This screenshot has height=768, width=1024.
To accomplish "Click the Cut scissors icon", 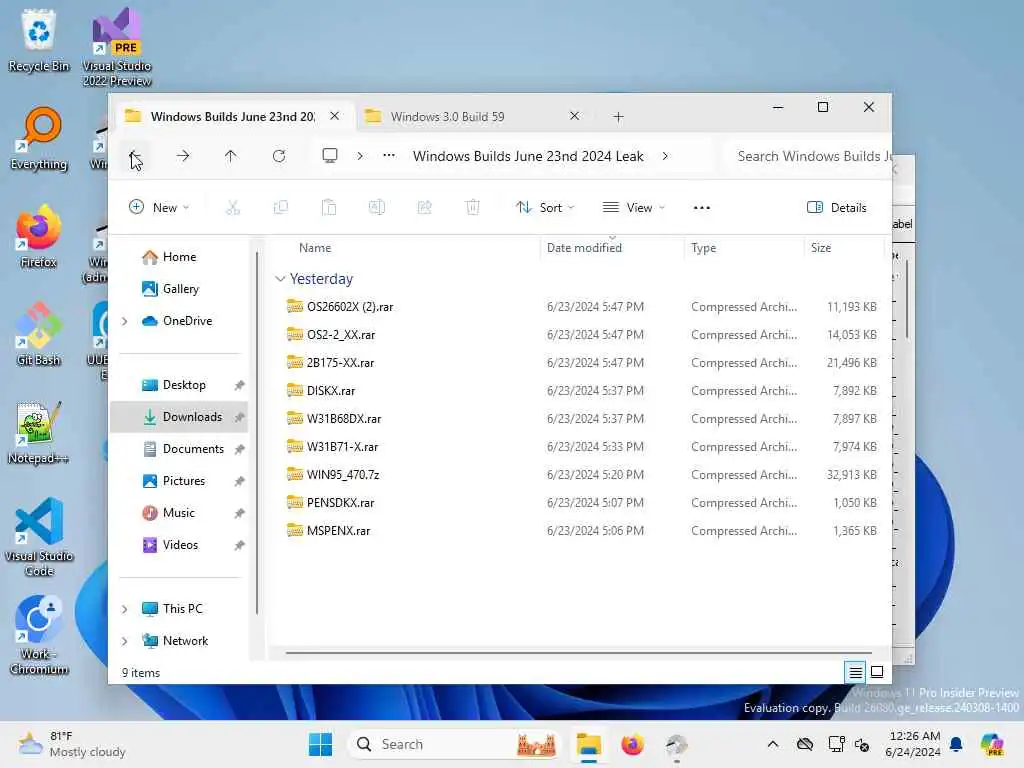I will [x=232, y=208].
